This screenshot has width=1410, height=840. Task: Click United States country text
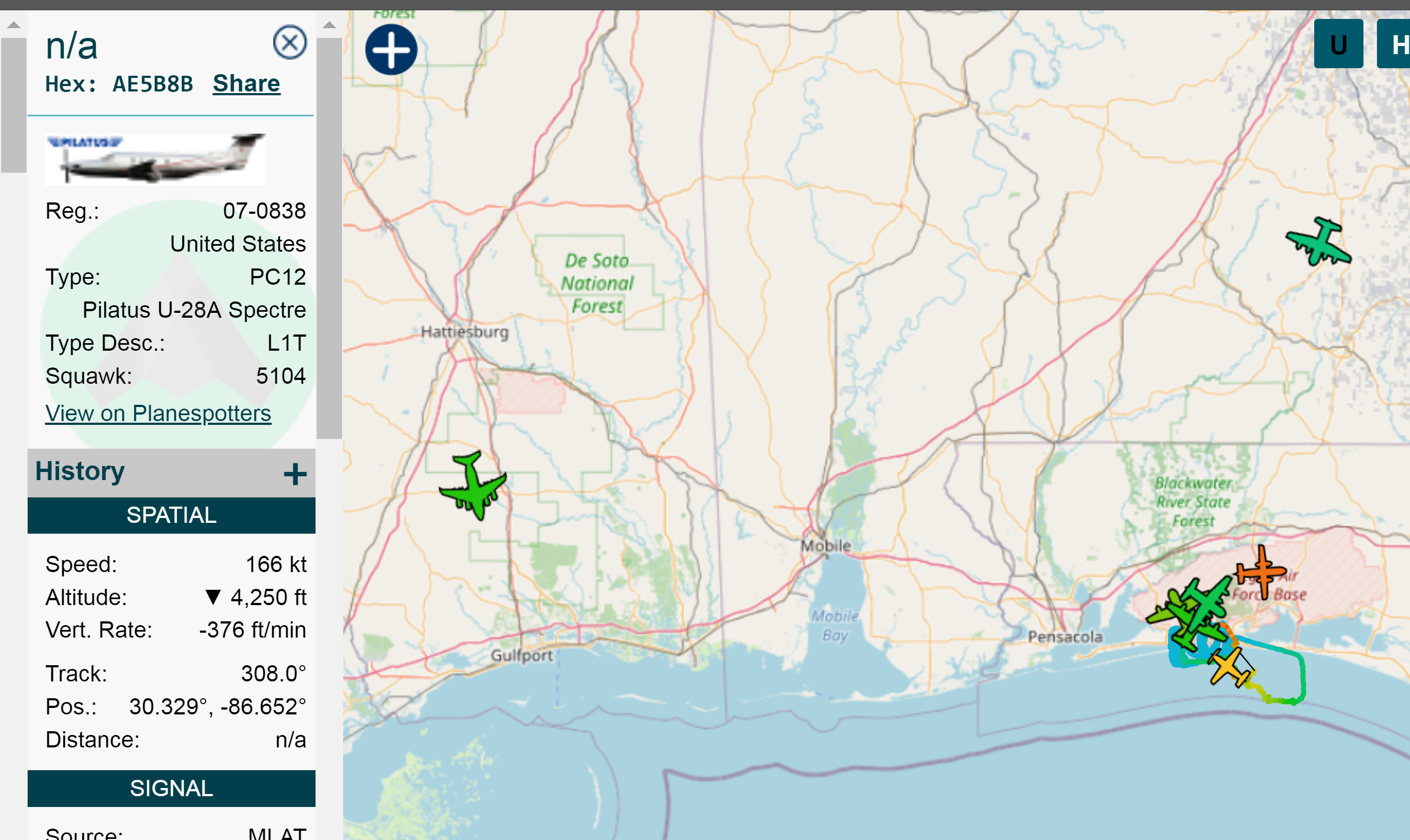pyautogui.click(x=238, y=244)
